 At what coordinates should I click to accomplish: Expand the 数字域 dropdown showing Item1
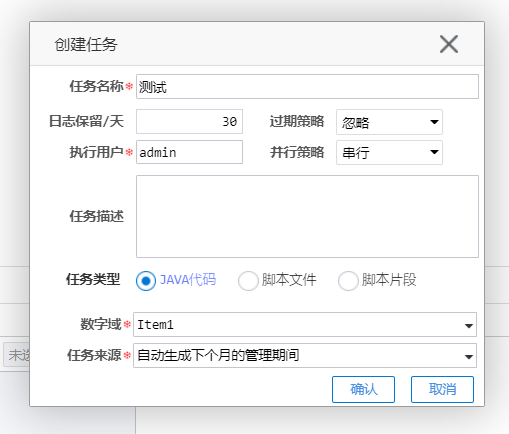[305, 325]
